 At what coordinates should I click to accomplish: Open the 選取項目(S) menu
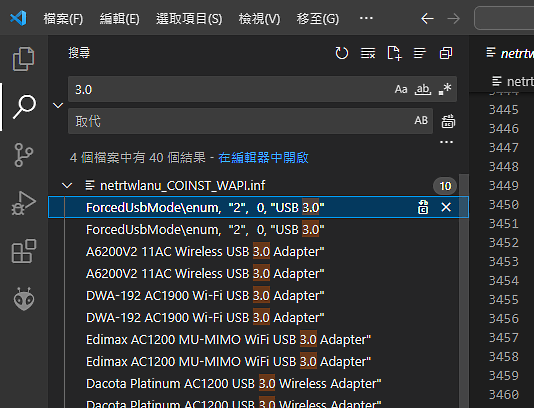click(x=189, y=18)
